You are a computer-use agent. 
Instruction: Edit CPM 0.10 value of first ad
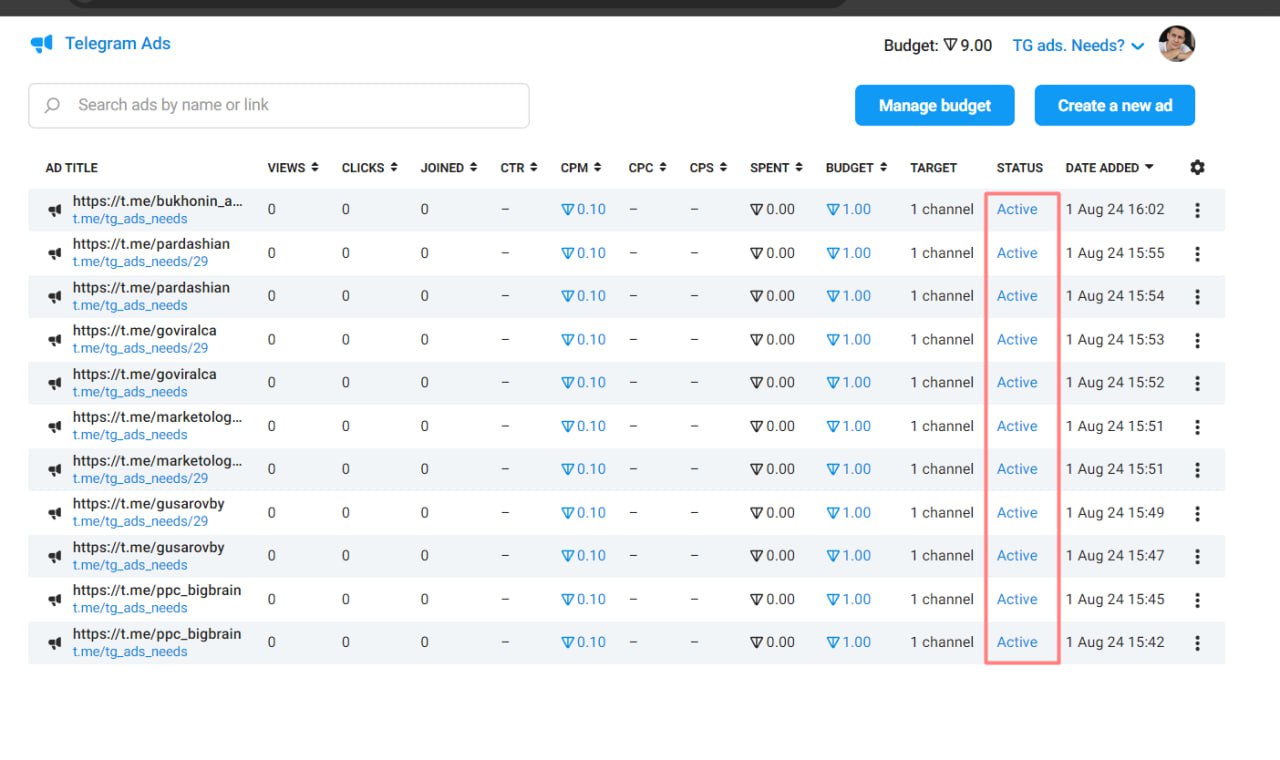pyautogui.click(x=584, y=210)
